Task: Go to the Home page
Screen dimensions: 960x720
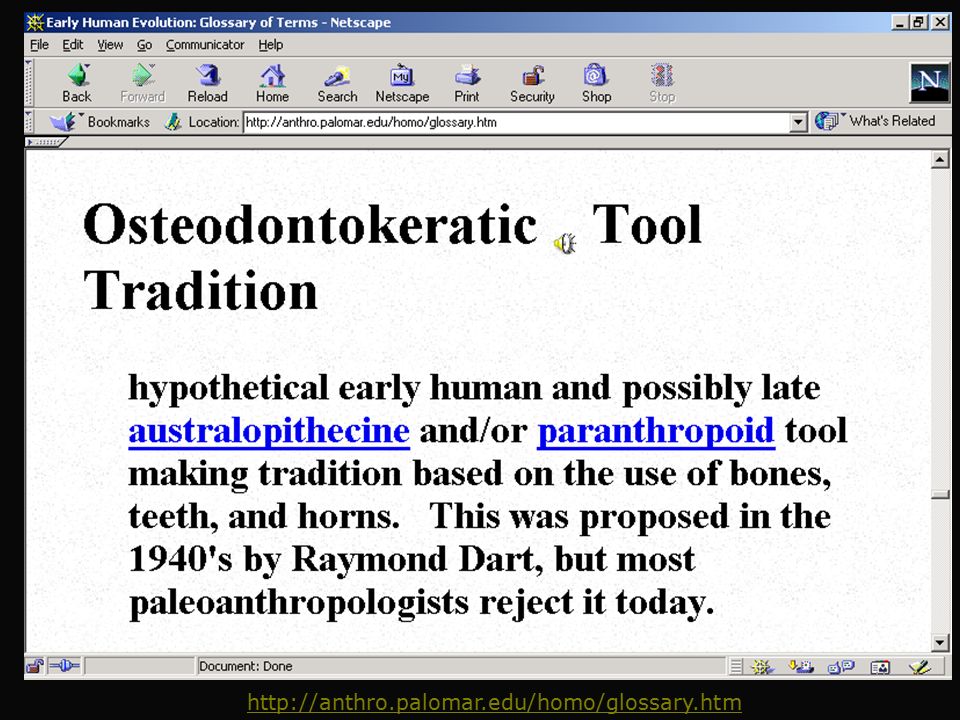Action: 272,83
